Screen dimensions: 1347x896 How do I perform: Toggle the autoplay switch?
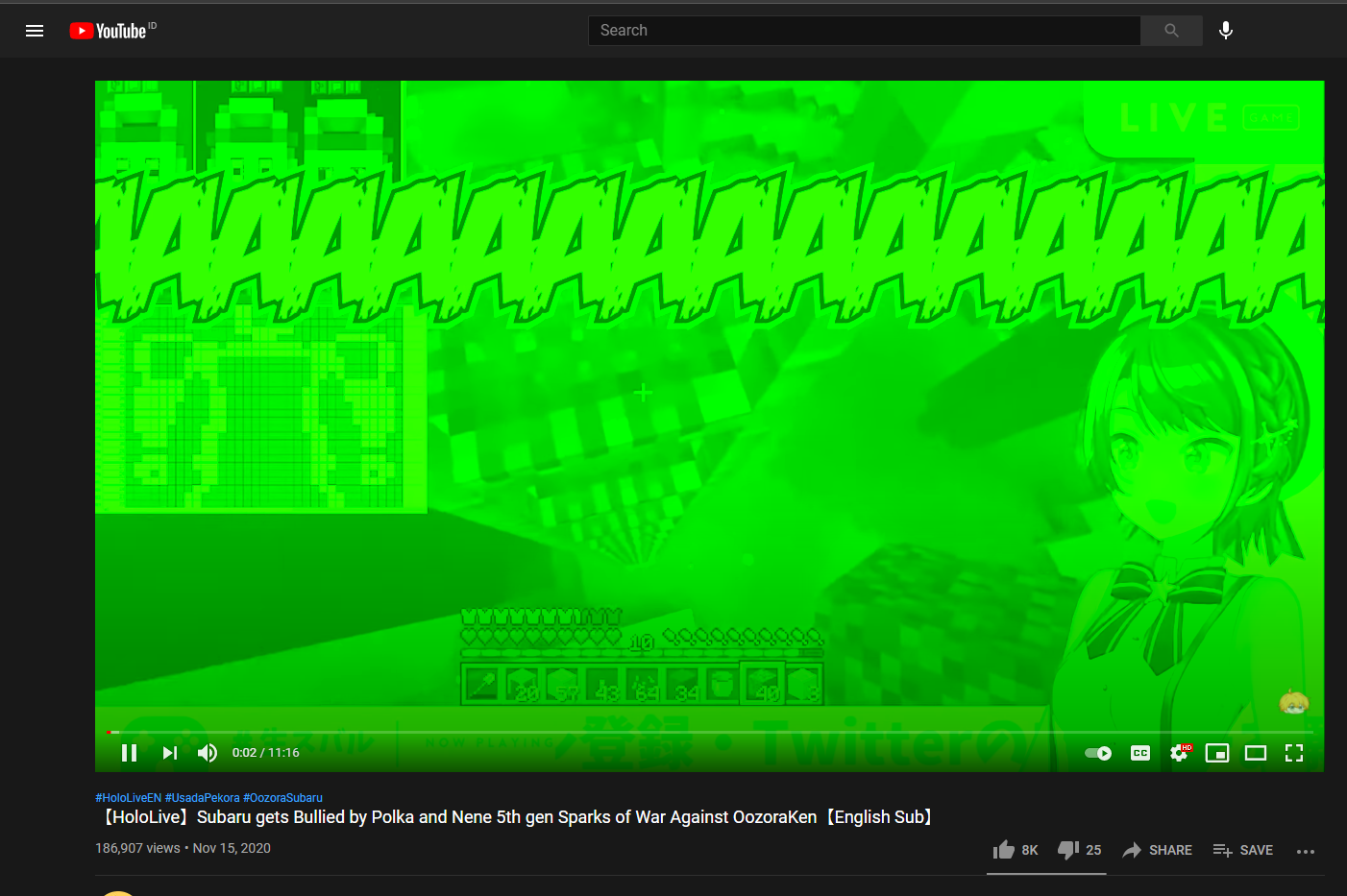click(x=1098, y=753)
